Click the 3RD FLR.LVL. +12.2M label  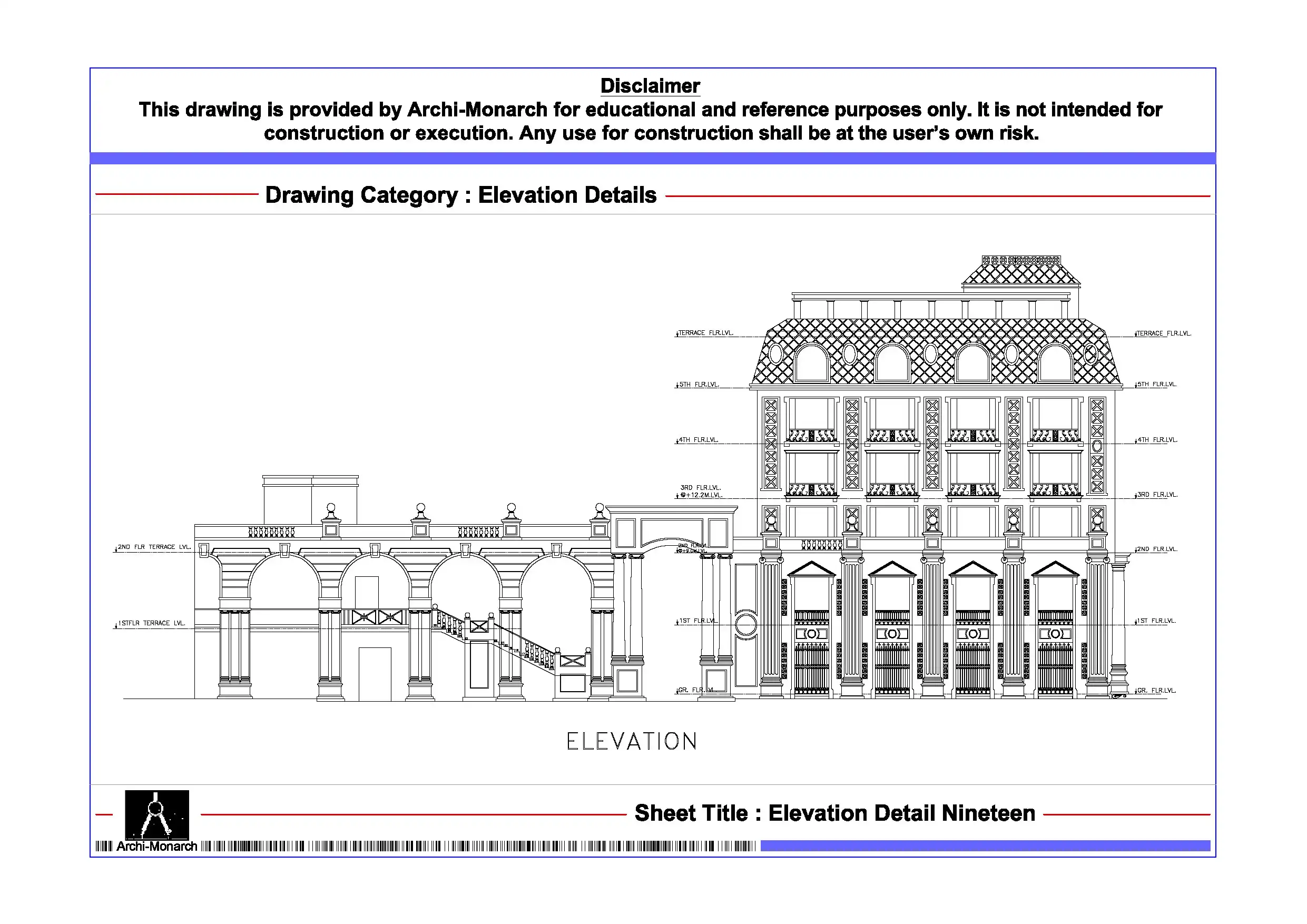click(x=701, y=492)
